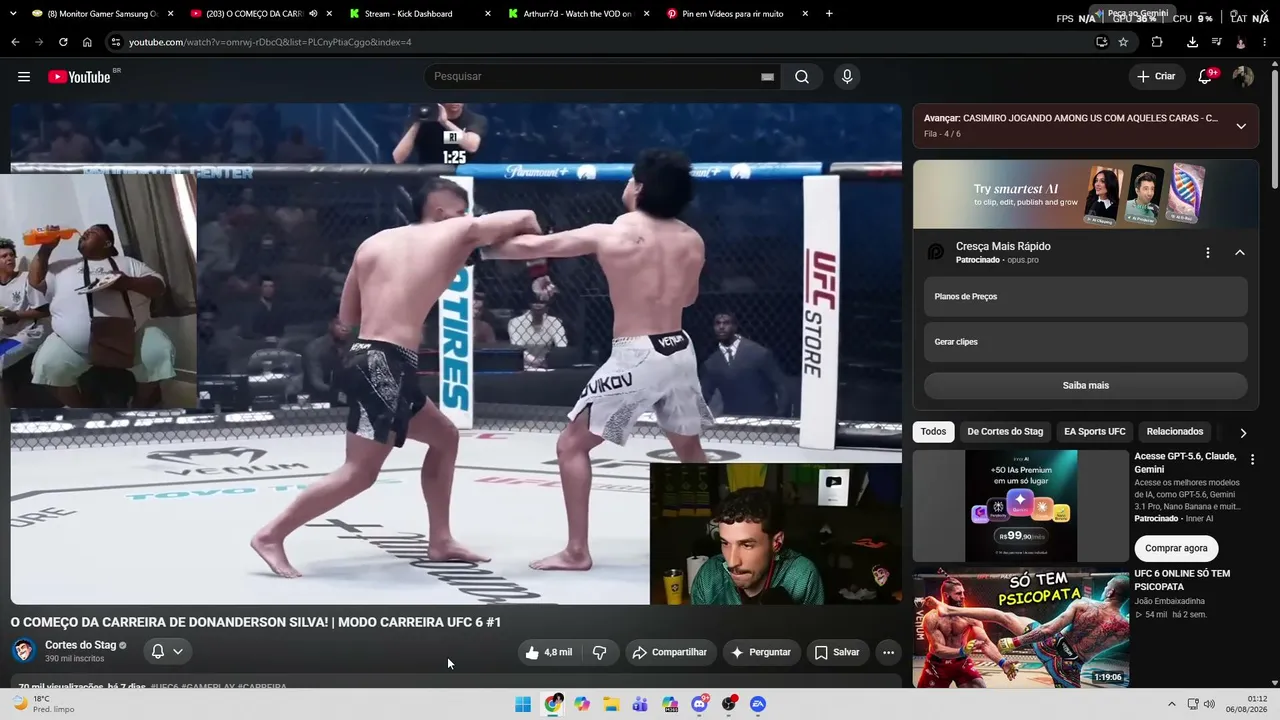This screenshot has height=720, width=1280.
Task: Open a new browser tab
Action: click(x=829, y=14)
